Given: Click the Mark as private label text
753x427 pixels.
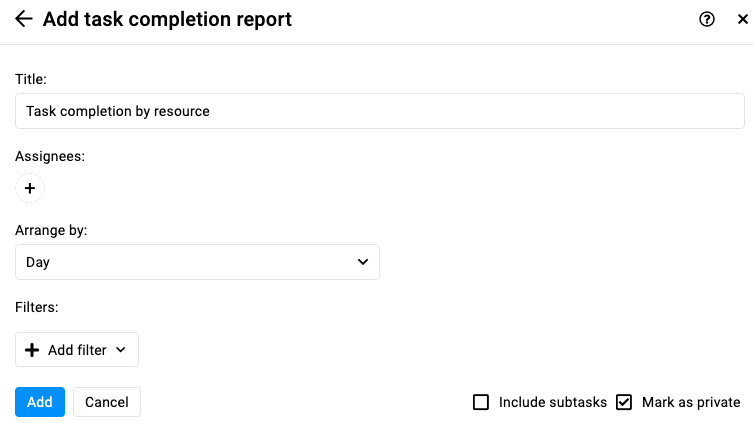Looking at the screenshot, I should point(691,402).
